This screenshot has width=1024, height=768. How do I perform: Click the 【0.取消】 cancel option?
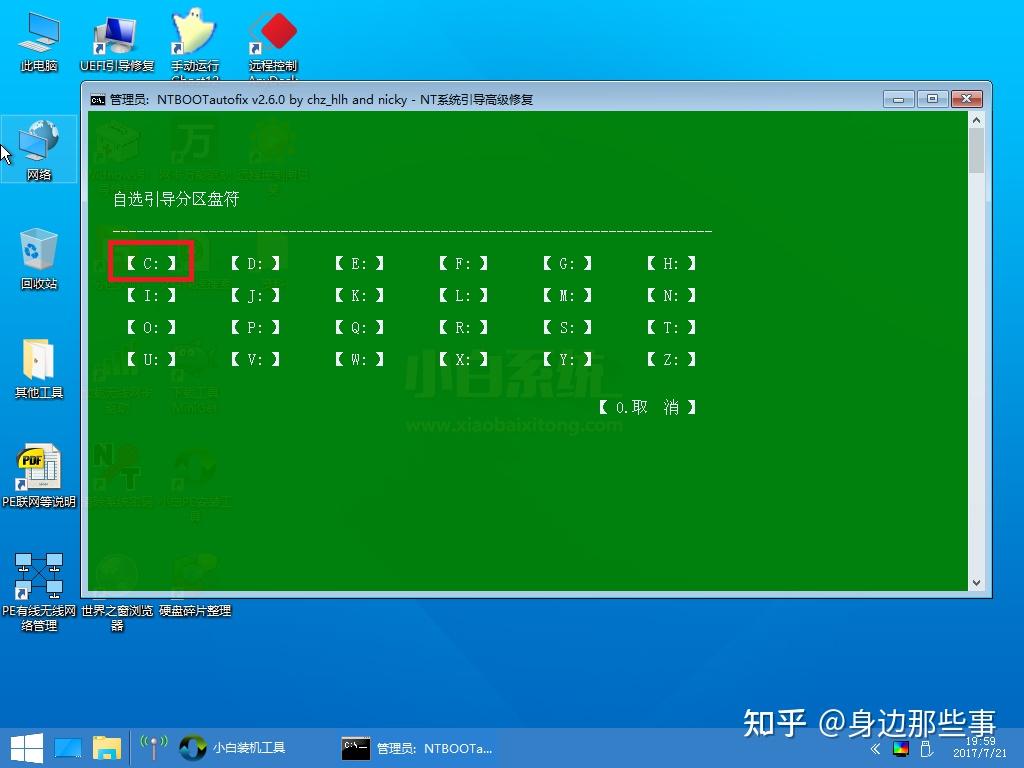tap(647, 407)
